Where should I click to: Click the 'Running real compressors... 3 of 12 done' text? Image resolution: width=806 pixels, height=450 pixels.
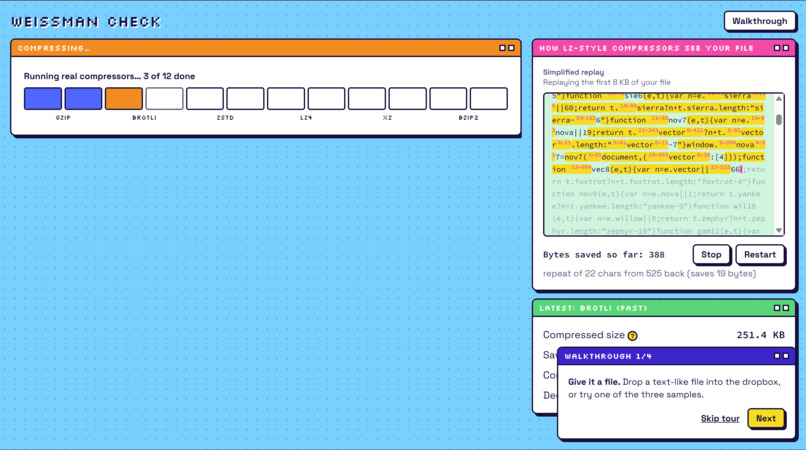pyautogui.click(x=109, y=76)
